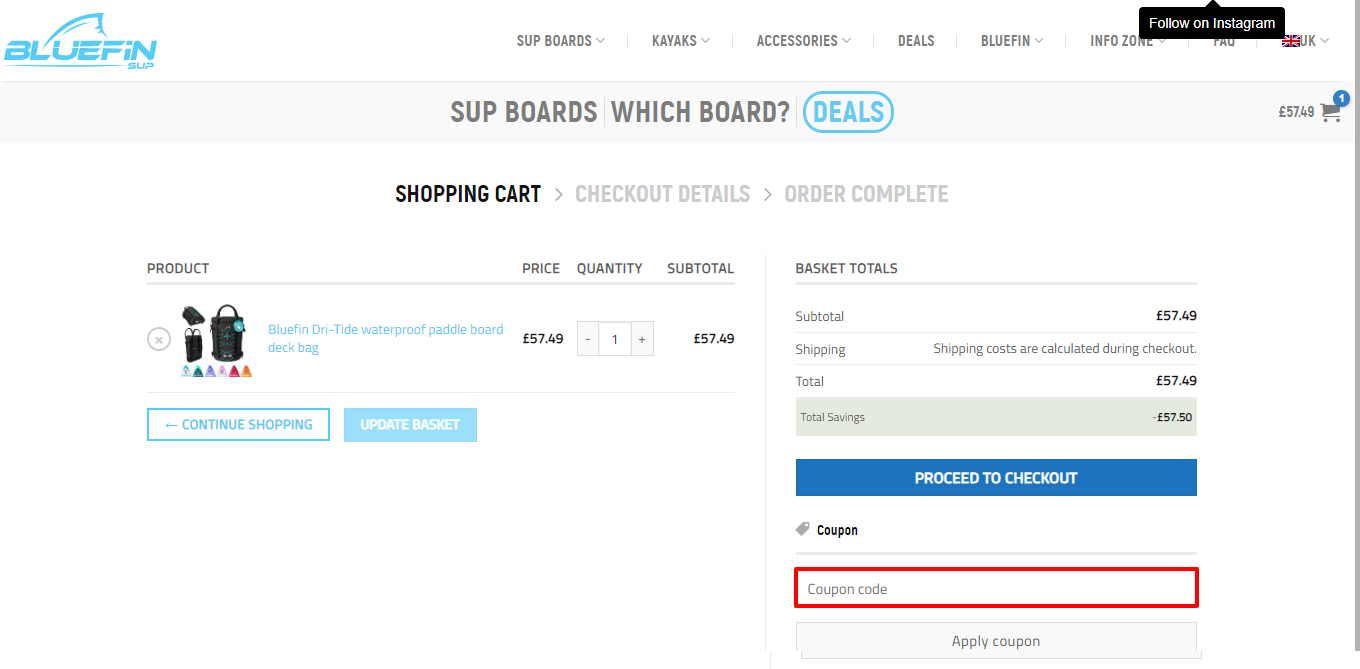Select the FAQ menu item
1360x669 pixels.
pyautogui.click(x=1224, y=41)
